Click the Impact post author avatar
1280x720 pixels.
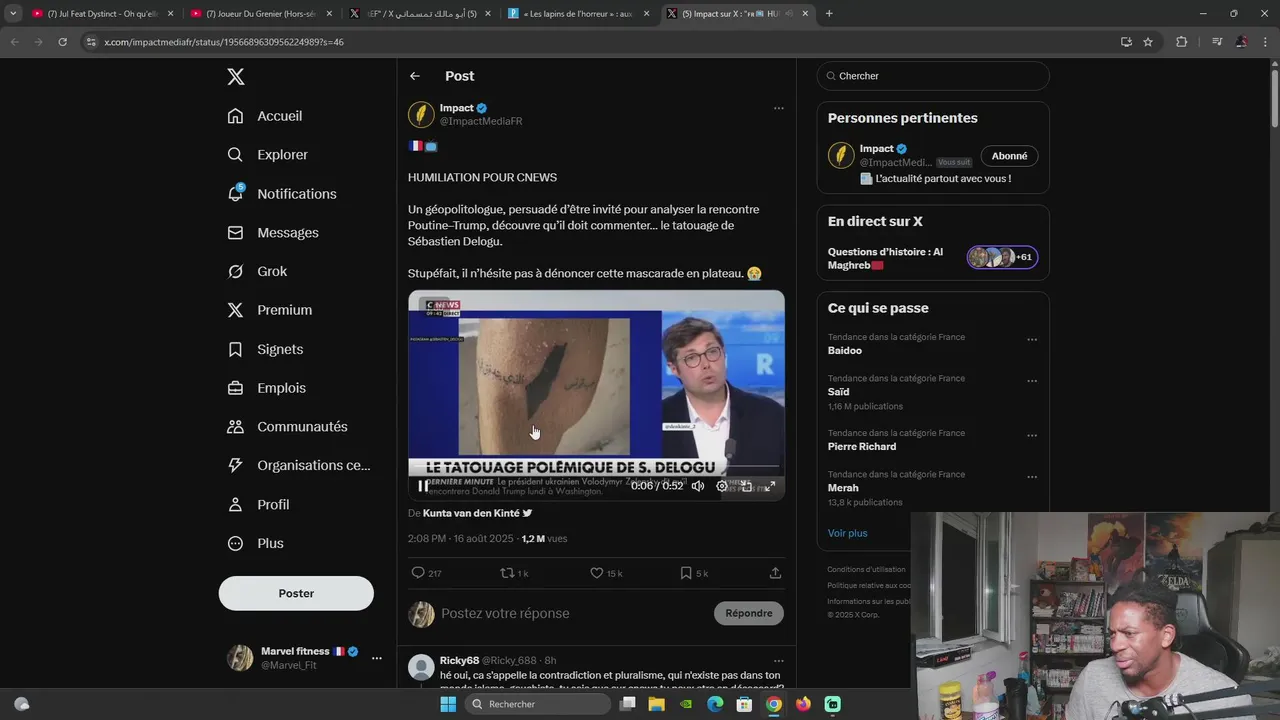[x=421, y=114]
